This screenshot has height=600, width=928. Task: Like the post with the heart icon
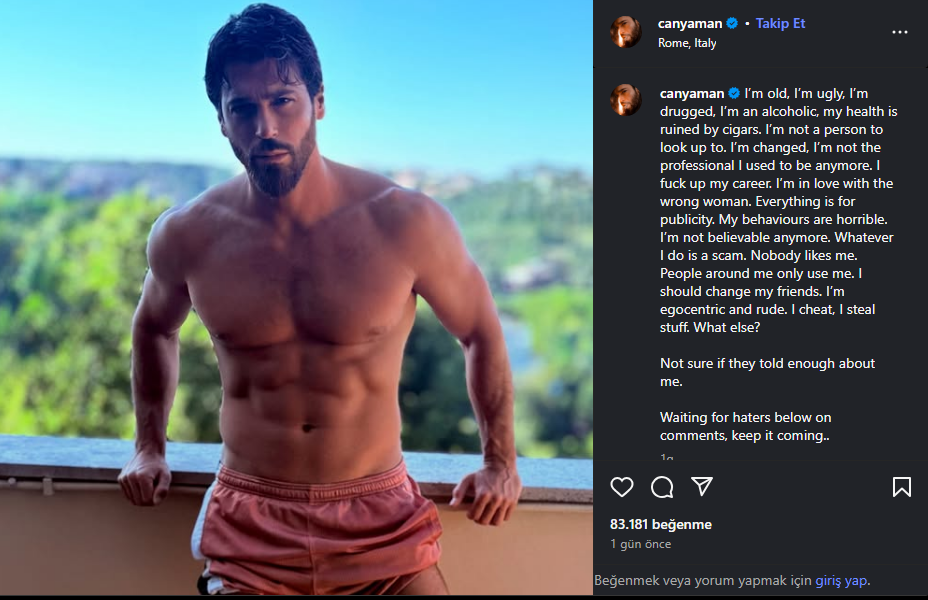(622, 487)
